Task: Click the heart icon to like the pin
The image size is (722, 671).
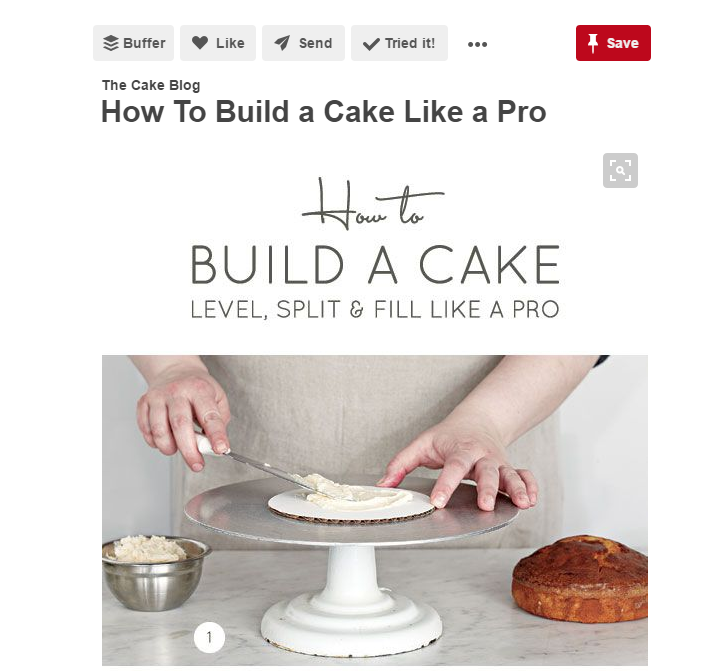Action: [x=200, y=43]
